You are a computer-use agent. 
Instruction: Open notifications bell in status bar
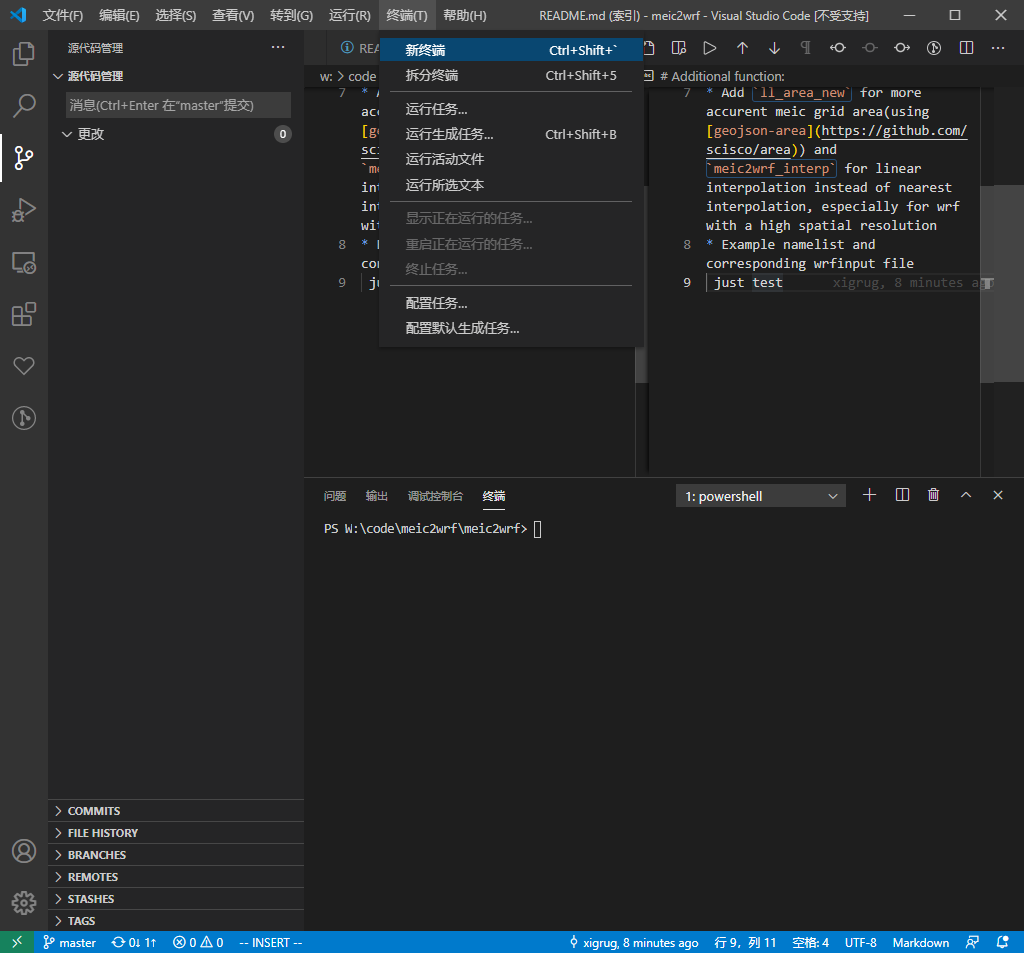(x=1002, y=942)
